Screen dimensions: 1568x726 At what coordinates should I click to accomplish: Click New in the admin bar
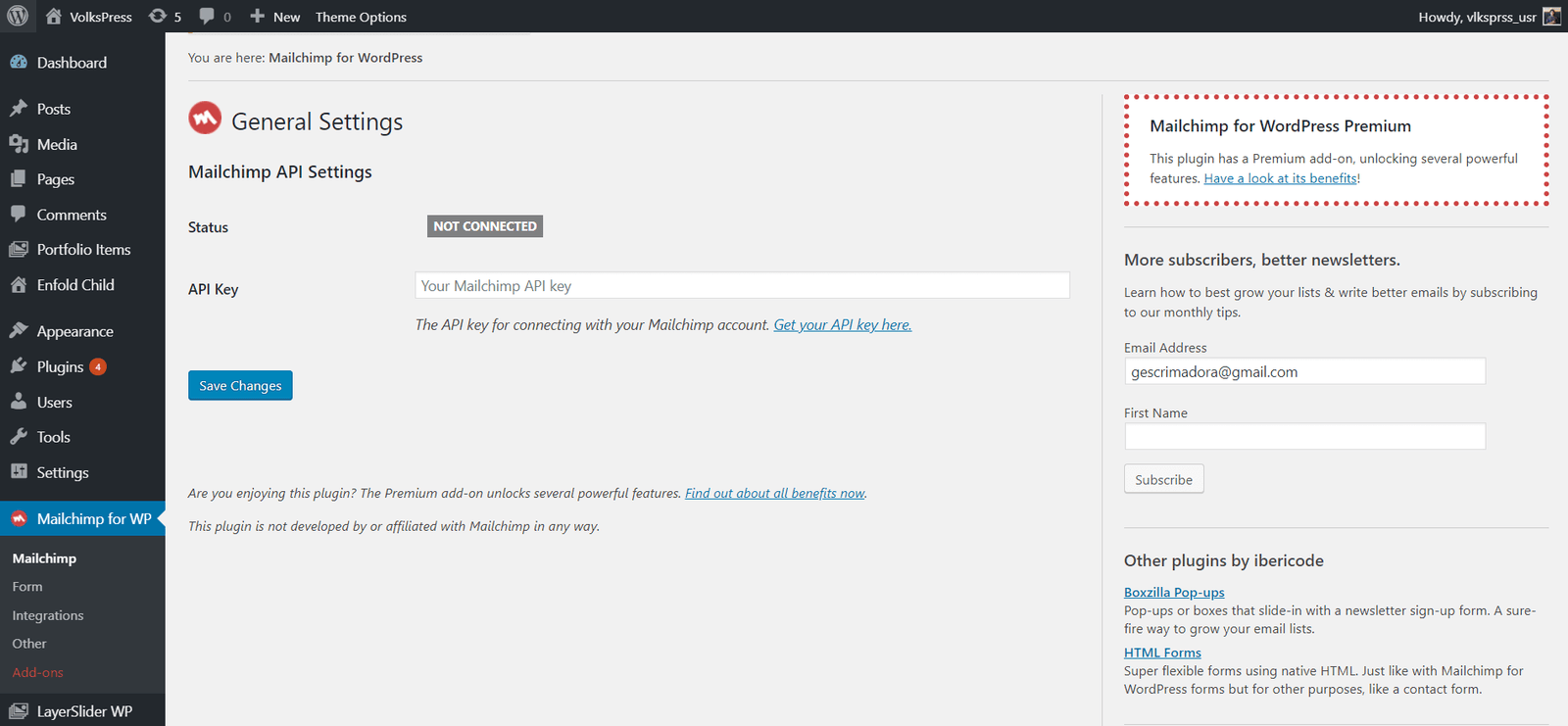point(286,17)
